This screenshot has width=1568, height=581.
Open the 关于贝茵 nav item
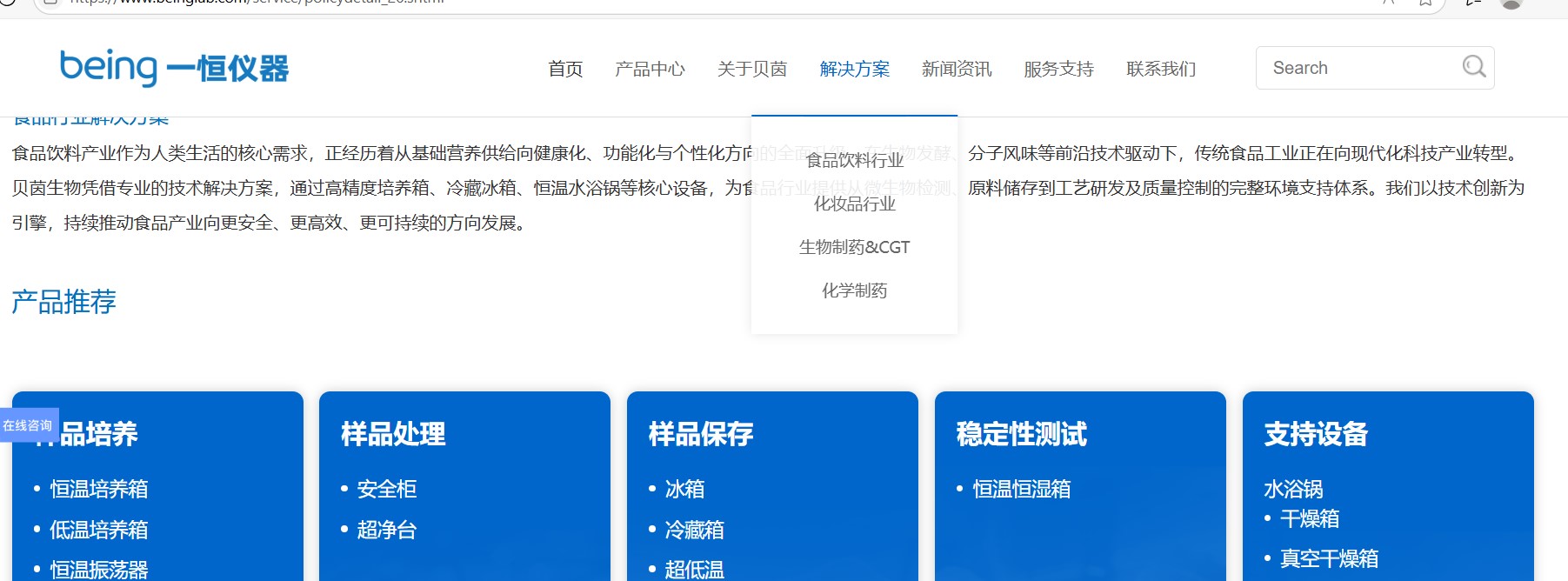click(751, 69)
